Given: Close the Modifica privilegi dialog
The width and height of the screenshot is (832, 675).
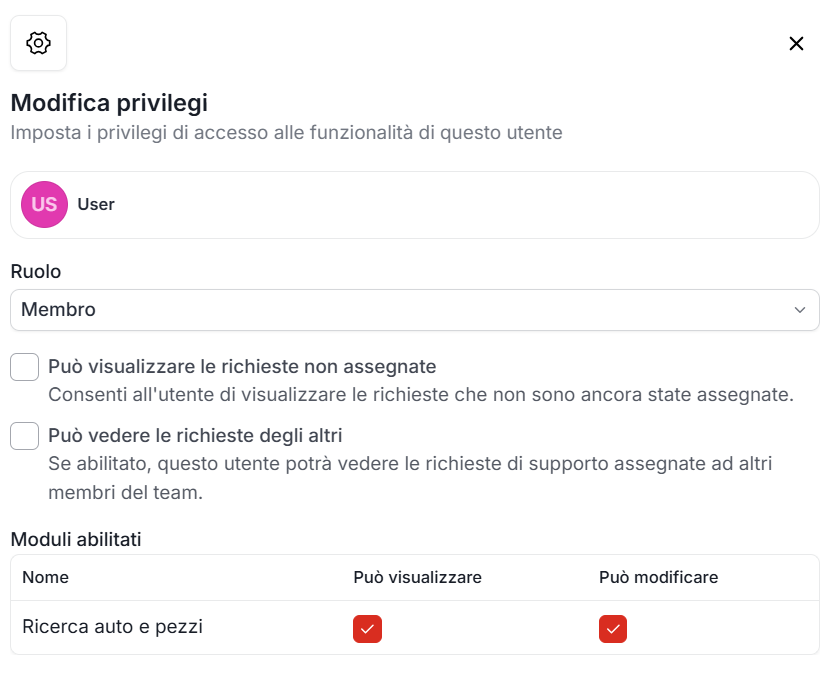Looking at the screenshot, I should (796, 43).
